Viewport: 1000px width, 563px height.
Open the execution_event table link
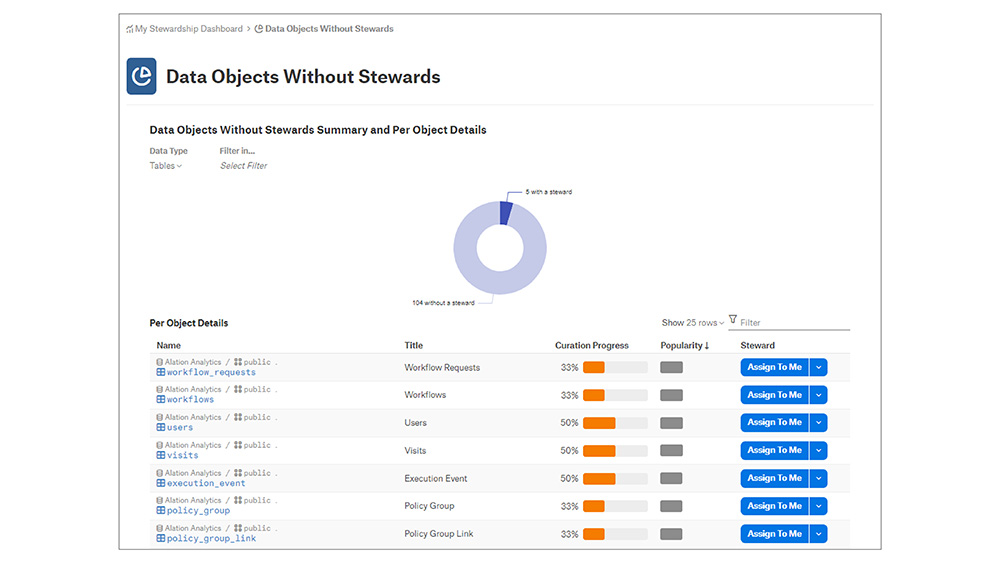[206, 483]
